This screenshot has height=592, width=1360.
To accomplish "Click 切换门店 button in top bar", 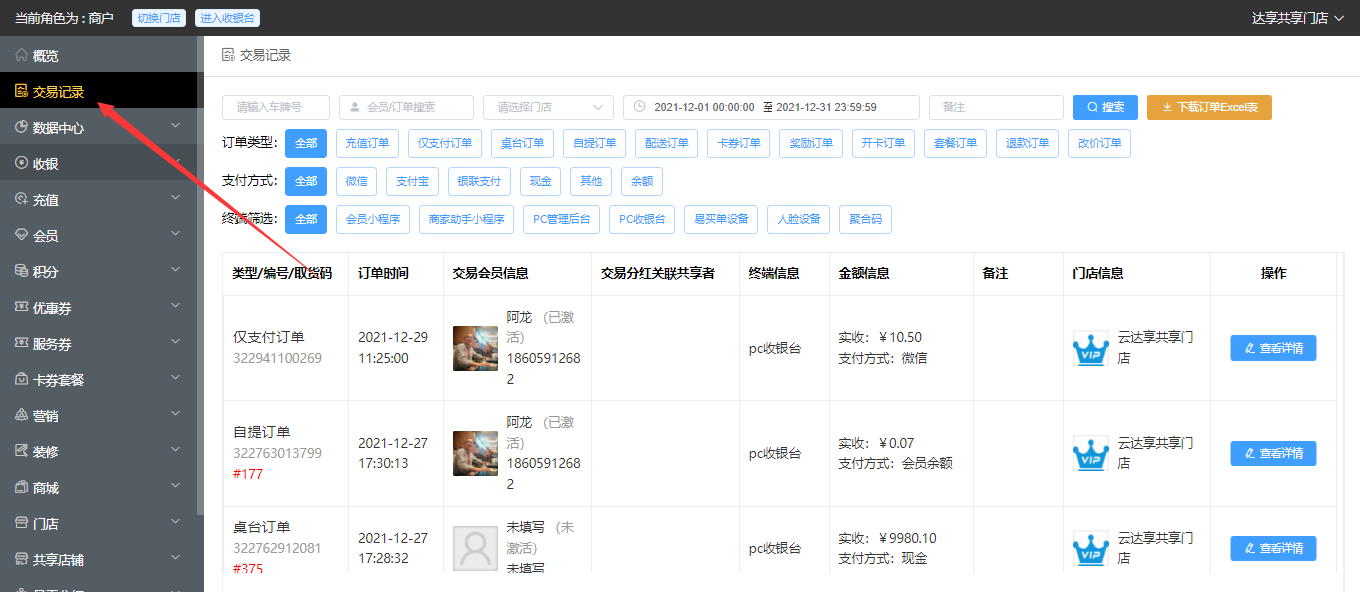I will pyautogui.click(x=159, y=18).
